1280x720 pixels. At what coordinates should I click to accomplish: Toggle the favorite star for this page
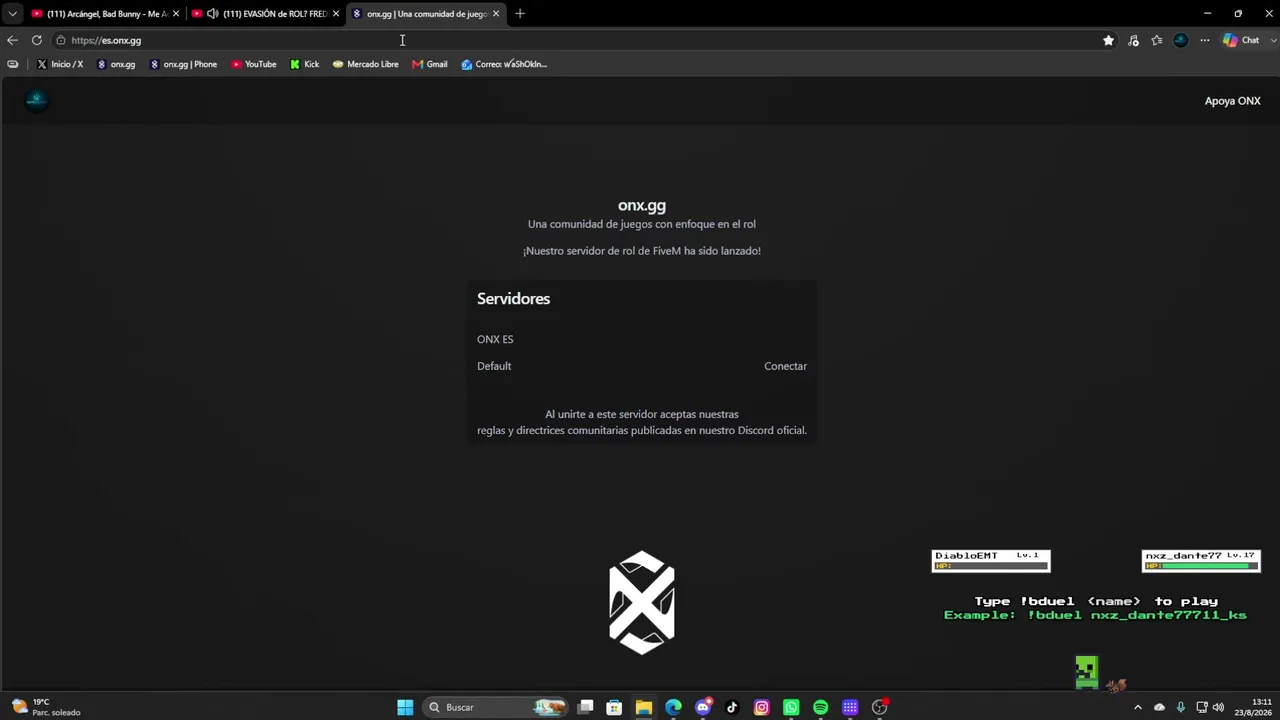(x=1108, y=40)
